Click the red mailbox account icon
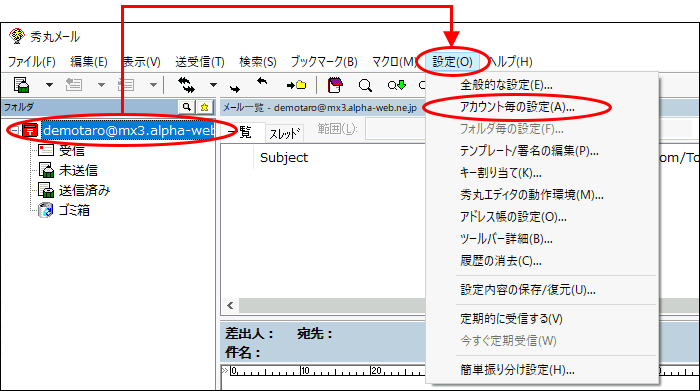This screenshot has width=700, height=391. pos(30,130)
